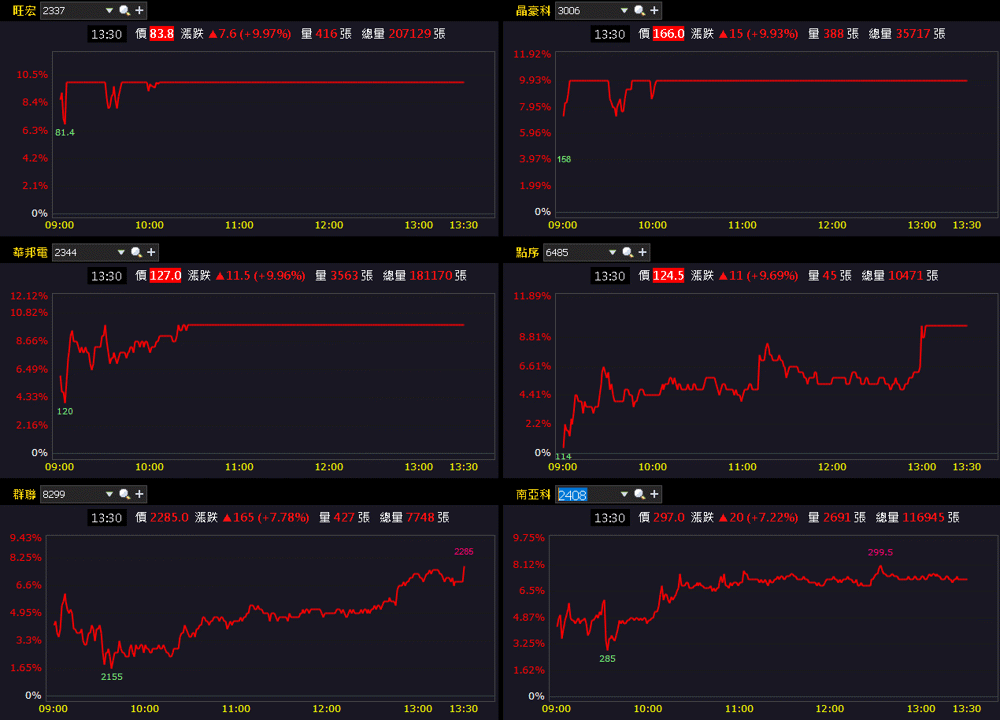Image resolution: width=1000 pixels, height=720 pixels.
Task: Click the plus icon next to 旺宏 2337
Action: [x=140, y=10]
